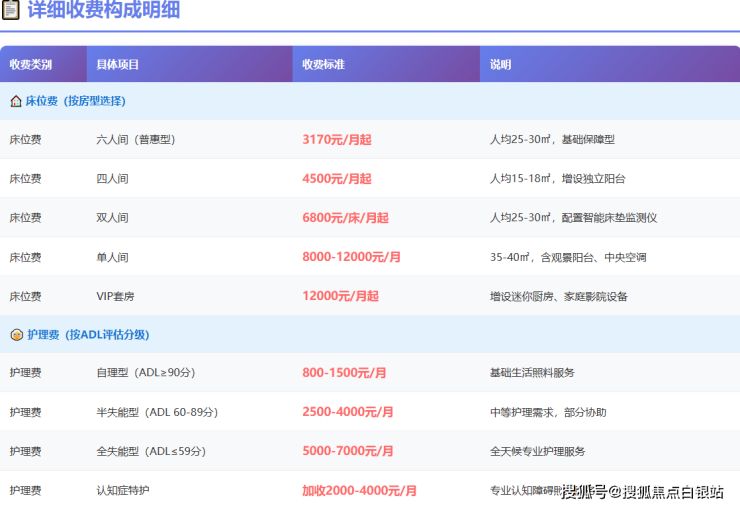
Task: Click the 自理型（ADL≥90分）item
Action: [146, 373]
